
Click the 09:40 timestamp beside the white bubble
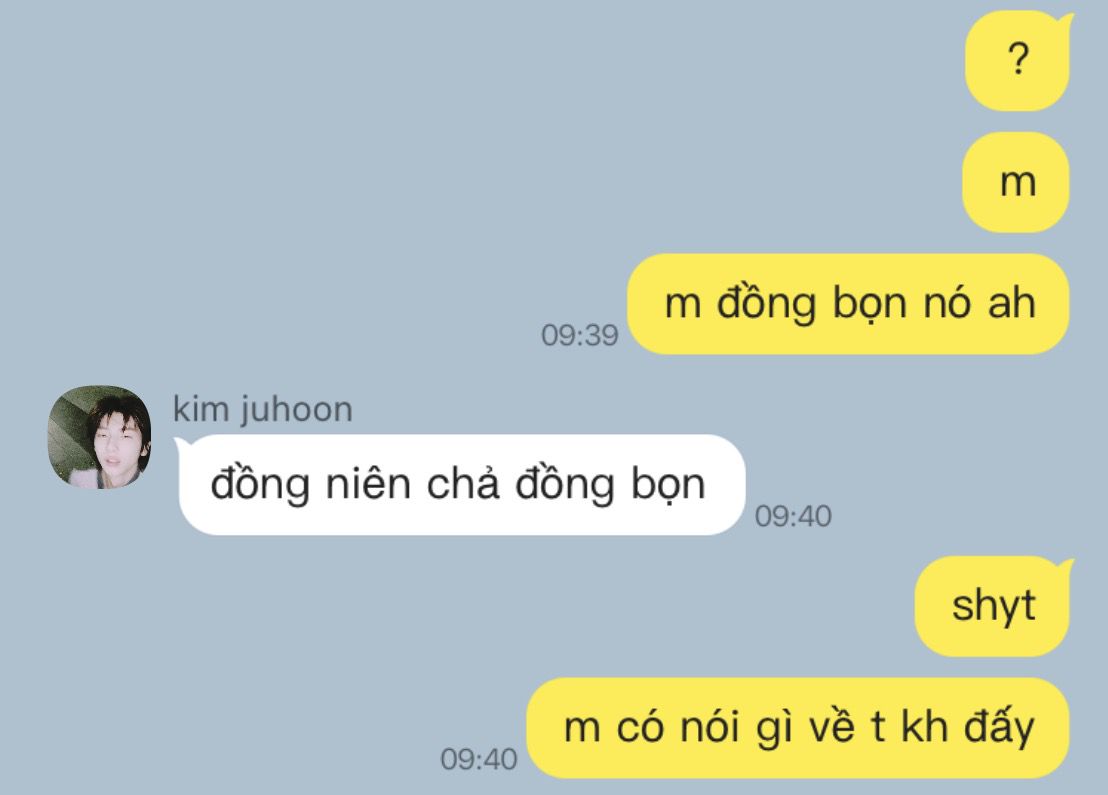[793, 516]
